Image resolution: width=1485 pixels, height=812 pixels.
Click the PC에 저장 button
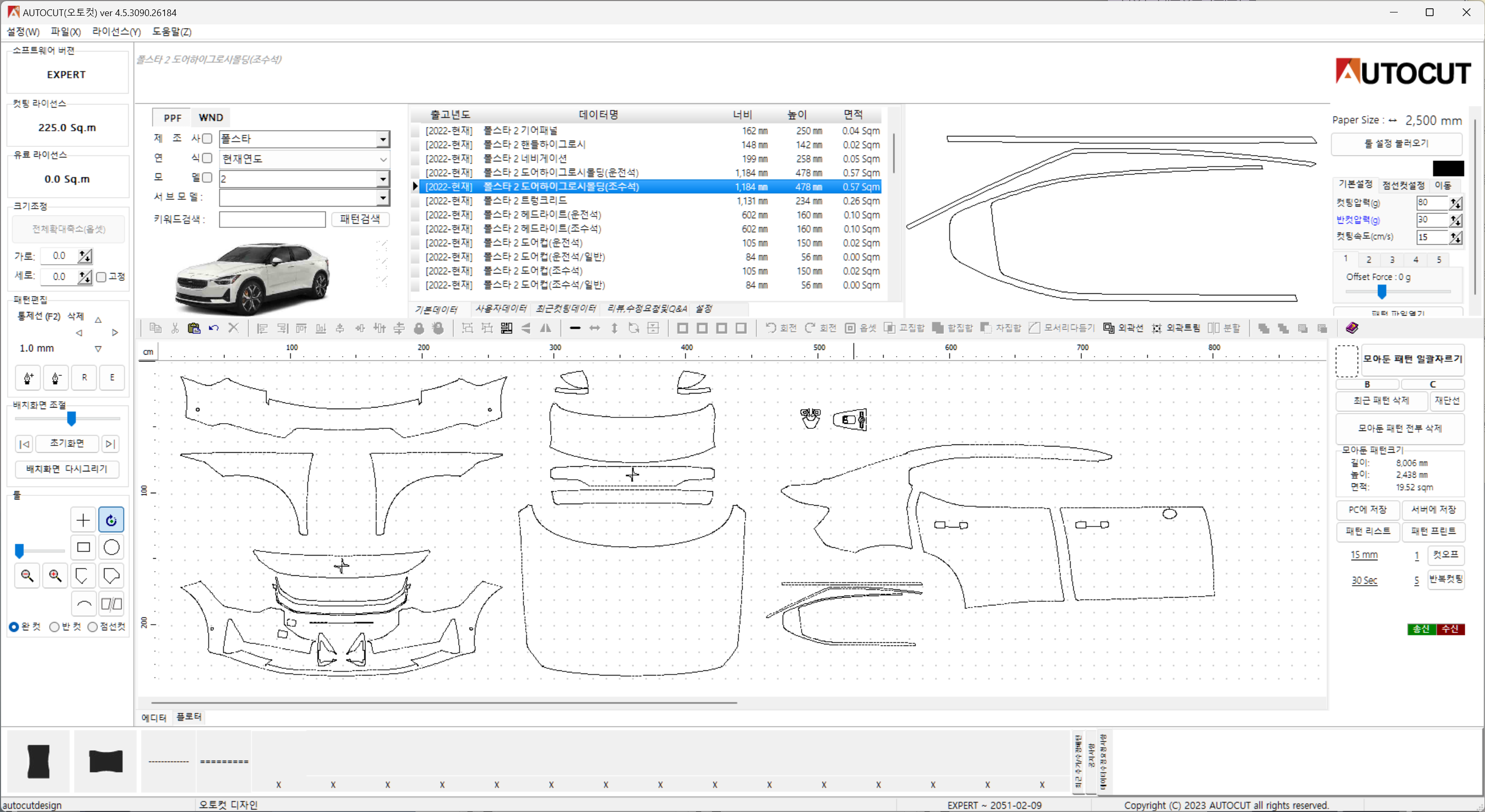point(1368,509)
